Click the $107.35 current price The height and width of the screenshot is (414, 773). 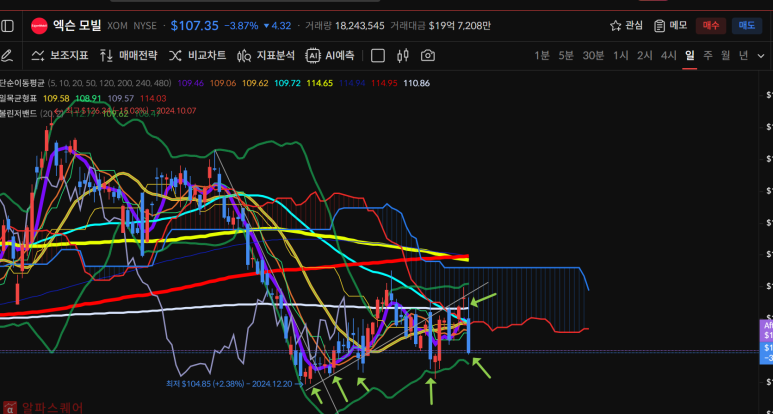[x=195, y=26]
